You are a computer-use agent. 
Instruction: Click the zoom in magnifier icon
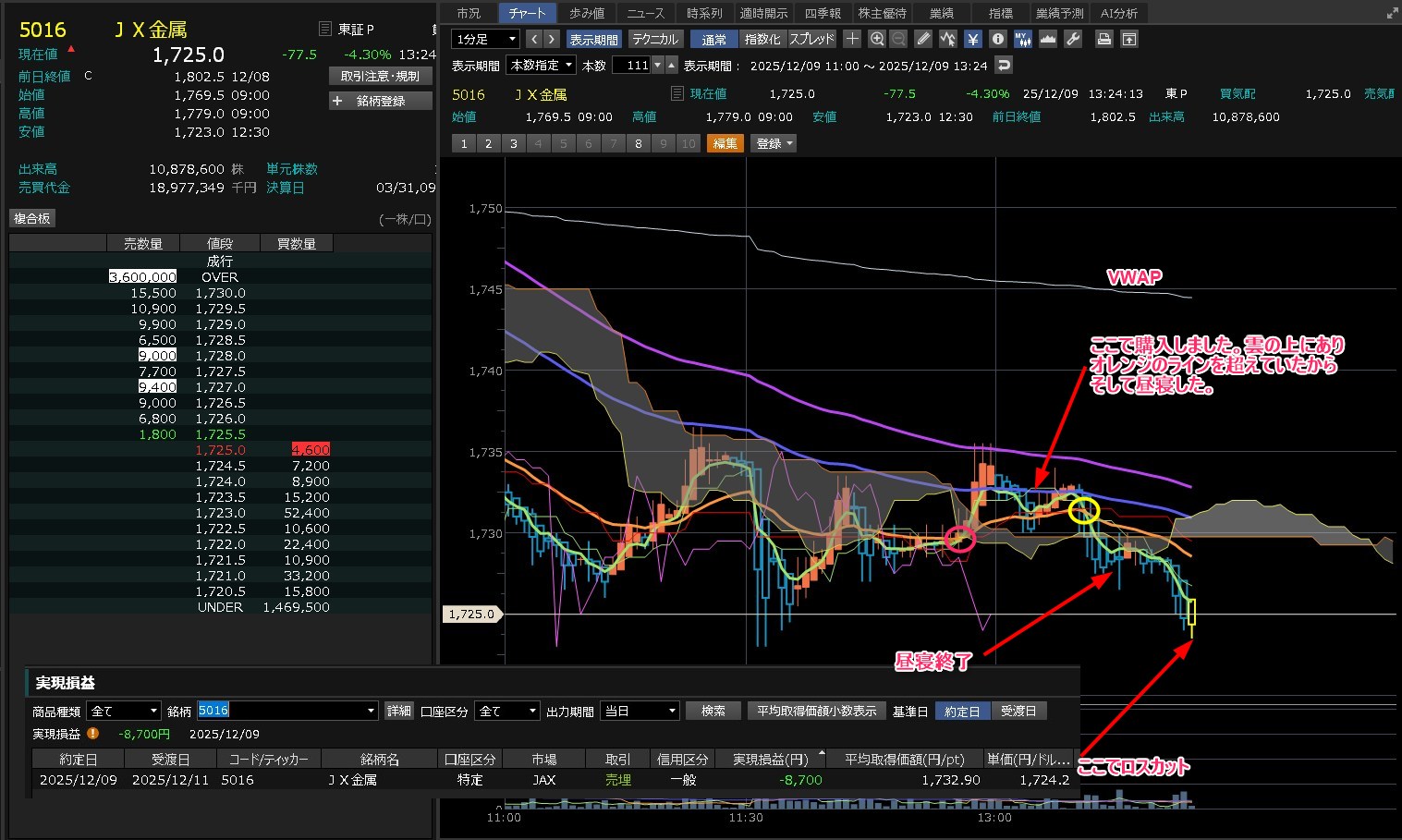tap(877, 39)
